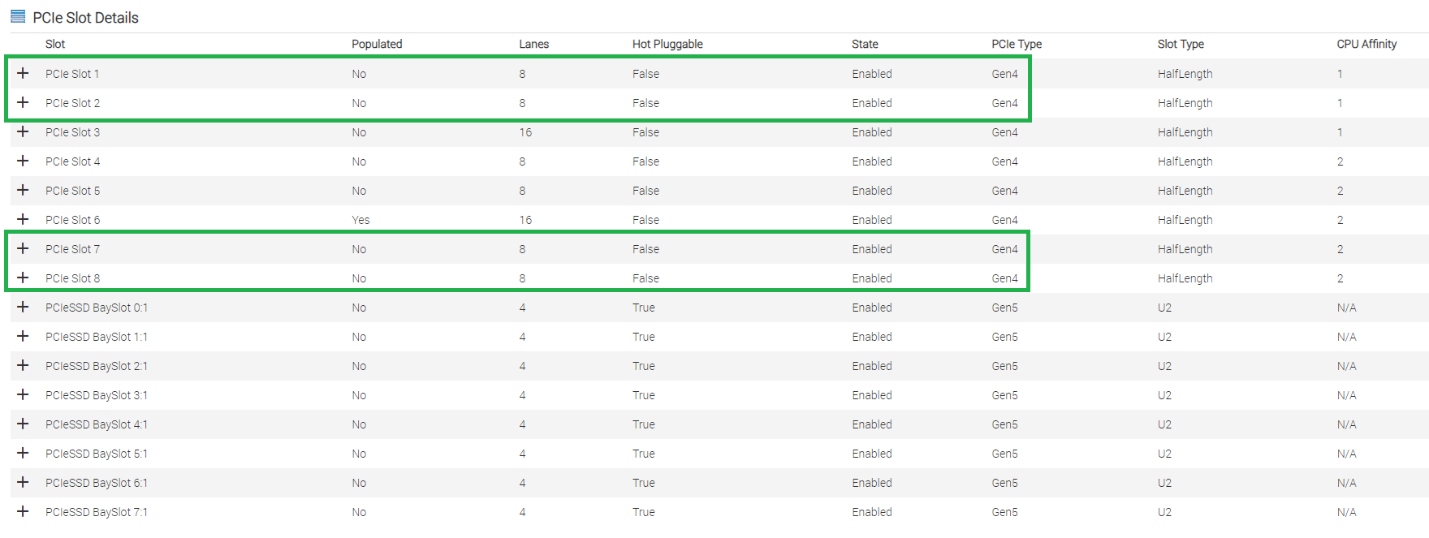Expand PCIe Slot 8 details
Viewport: 1429px width, 538px height.
pyautogui.click(x=23, y=278)
